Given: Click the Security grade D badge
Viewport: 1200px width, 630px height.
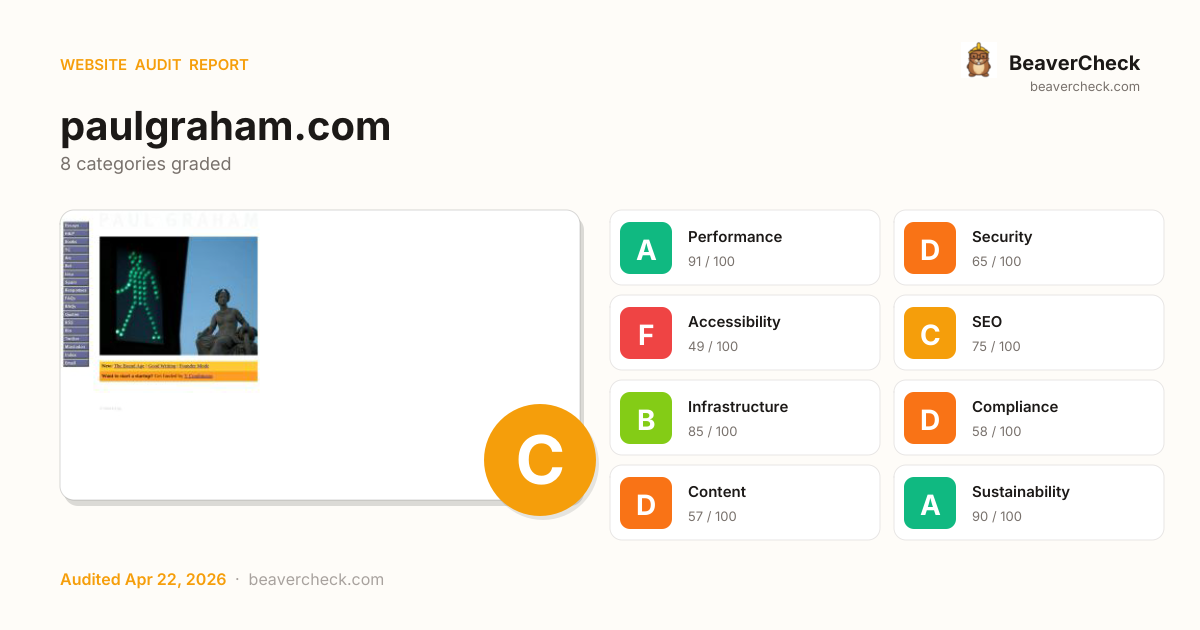Looking at the screenshot, I should click(930, 248).
